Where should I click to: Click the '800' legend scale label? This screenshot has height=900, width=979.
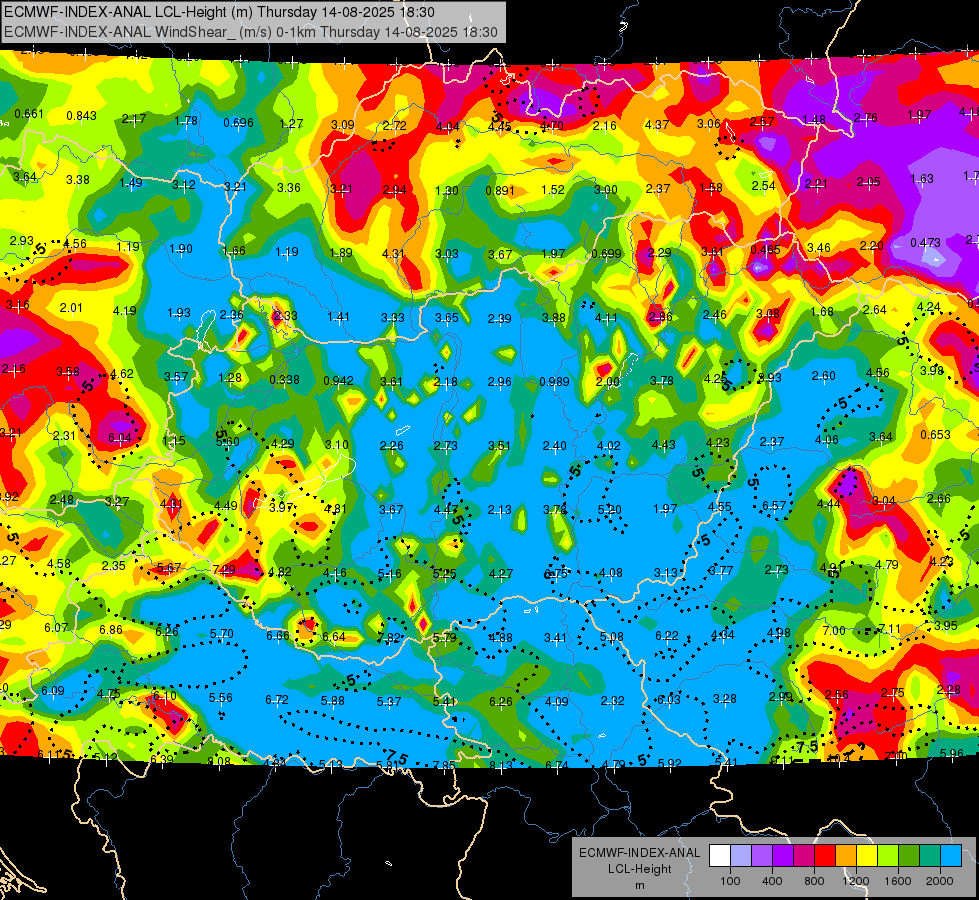pyautogui.click(x=814, y=881)
